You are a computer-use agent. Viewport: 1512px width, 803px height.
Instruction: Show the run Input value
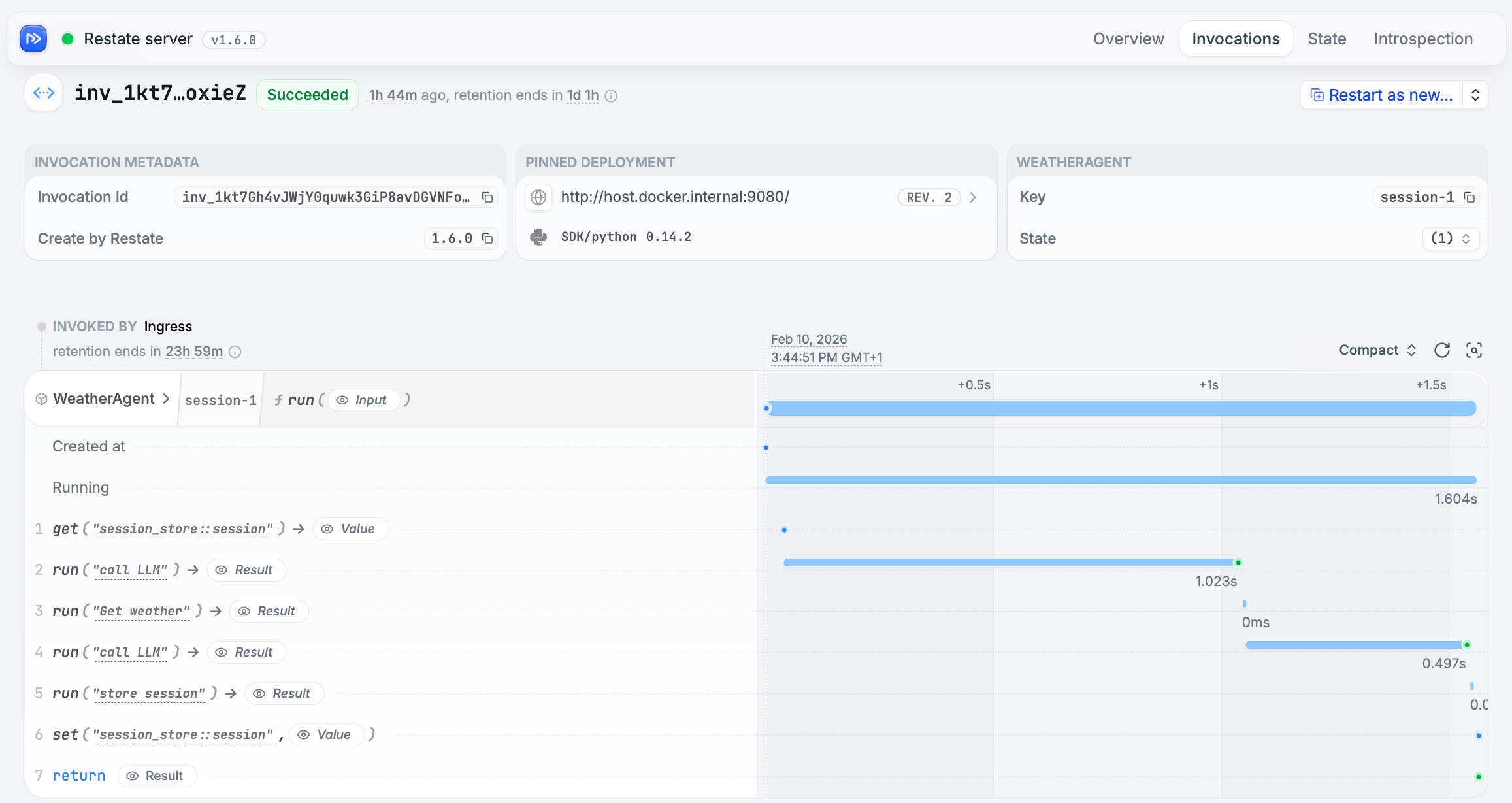coord(363,400)
